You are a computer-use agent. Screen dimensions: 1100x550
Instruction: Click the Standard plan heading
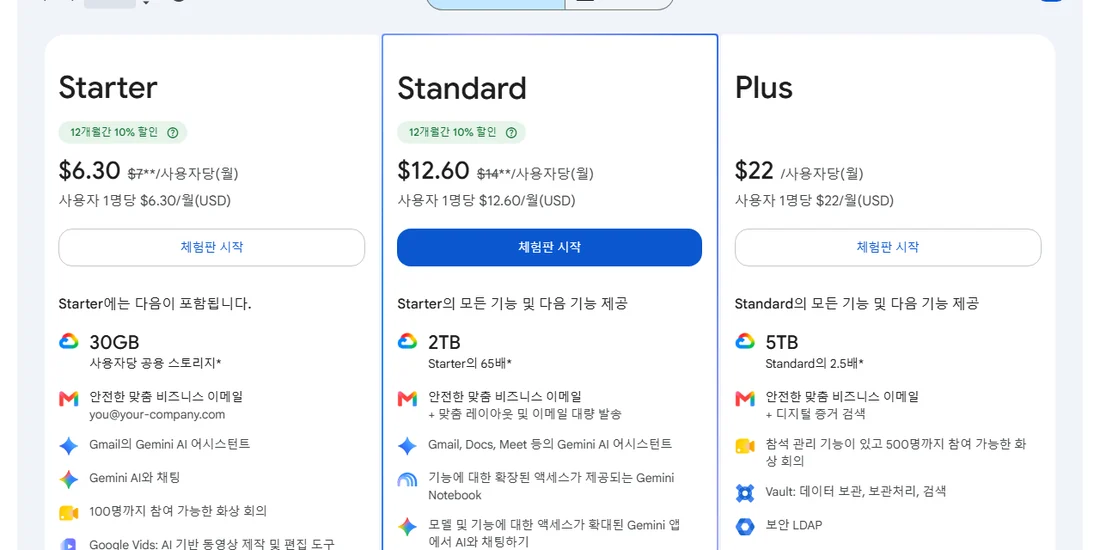coord(462,88)
